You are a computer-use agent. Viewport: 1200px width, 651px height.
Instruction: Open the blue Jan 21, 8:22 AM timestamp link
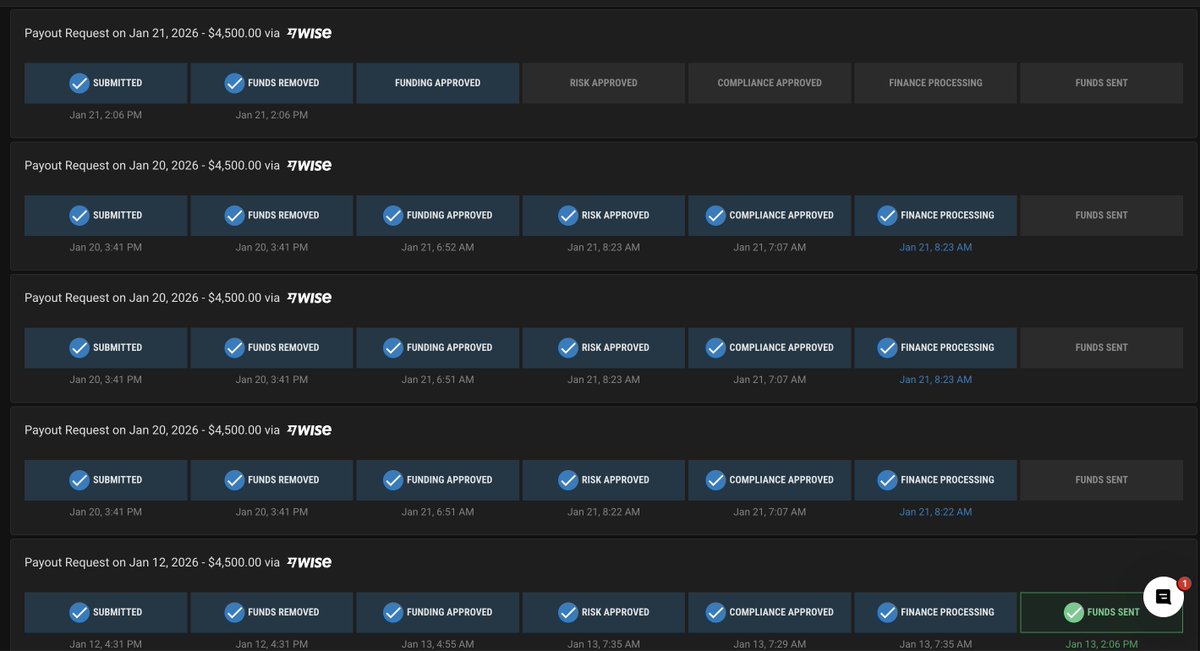pyautogui.click(x=935, y=511)
